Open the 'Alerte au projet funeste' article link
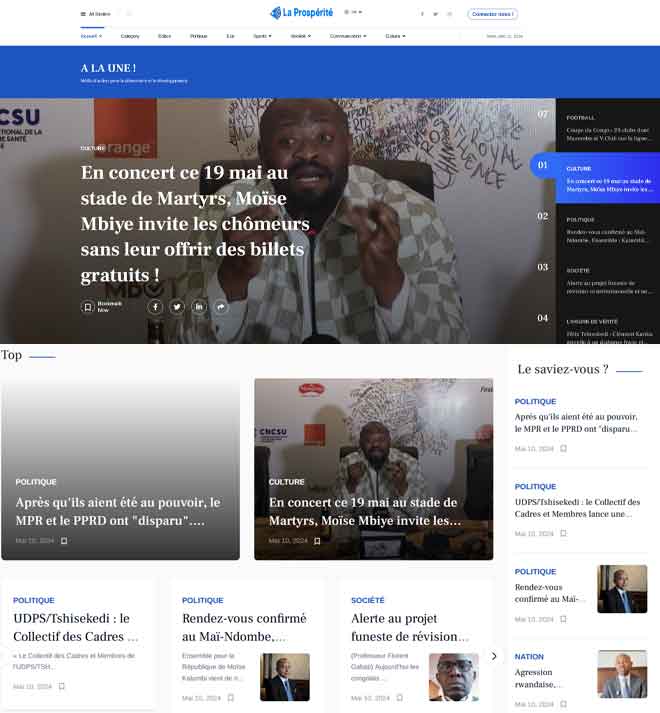 tap(409, 627)
